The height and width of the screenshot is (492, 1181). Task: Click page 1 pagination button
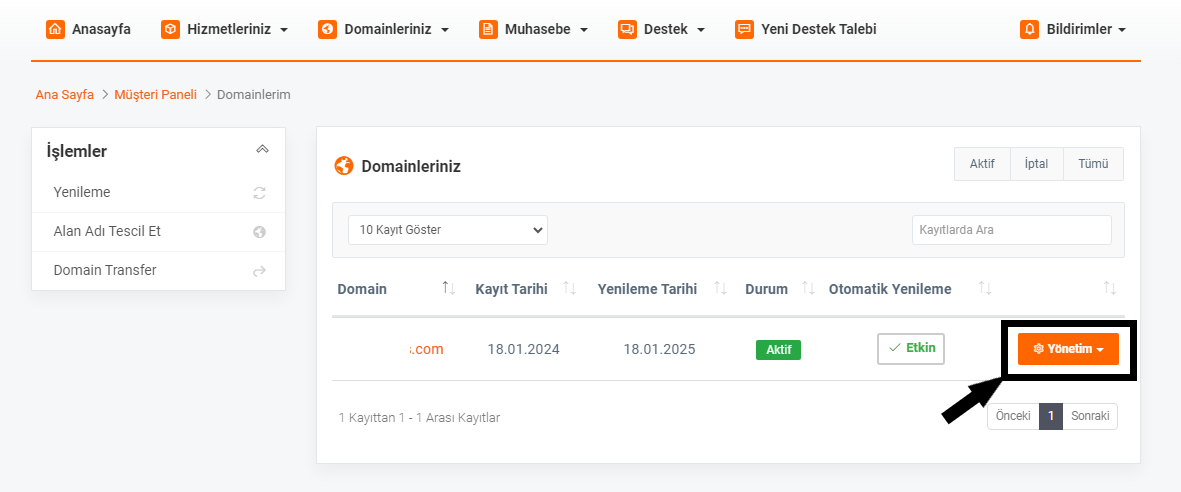(1051, 417)
